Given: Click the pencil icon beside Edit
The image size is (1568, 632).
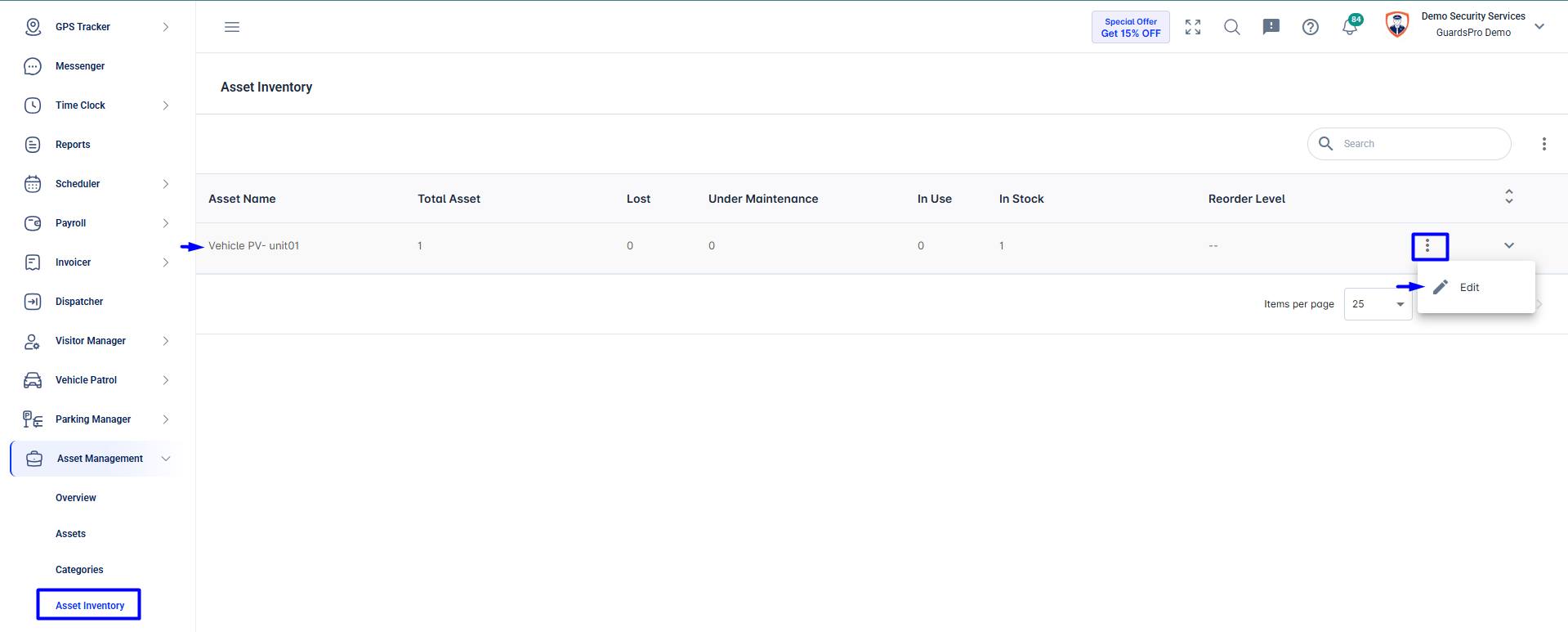Looking at the screenshot, I should point(1441,287).
